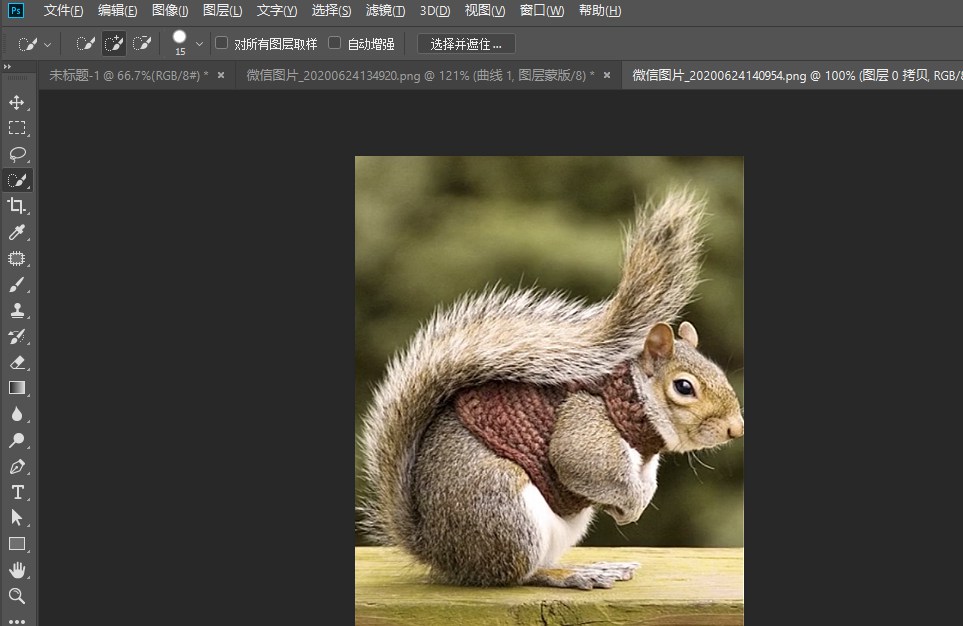Switch to the 未标题-1 document tab
Viewport: 963px width, 626px height.
(128, 75)
